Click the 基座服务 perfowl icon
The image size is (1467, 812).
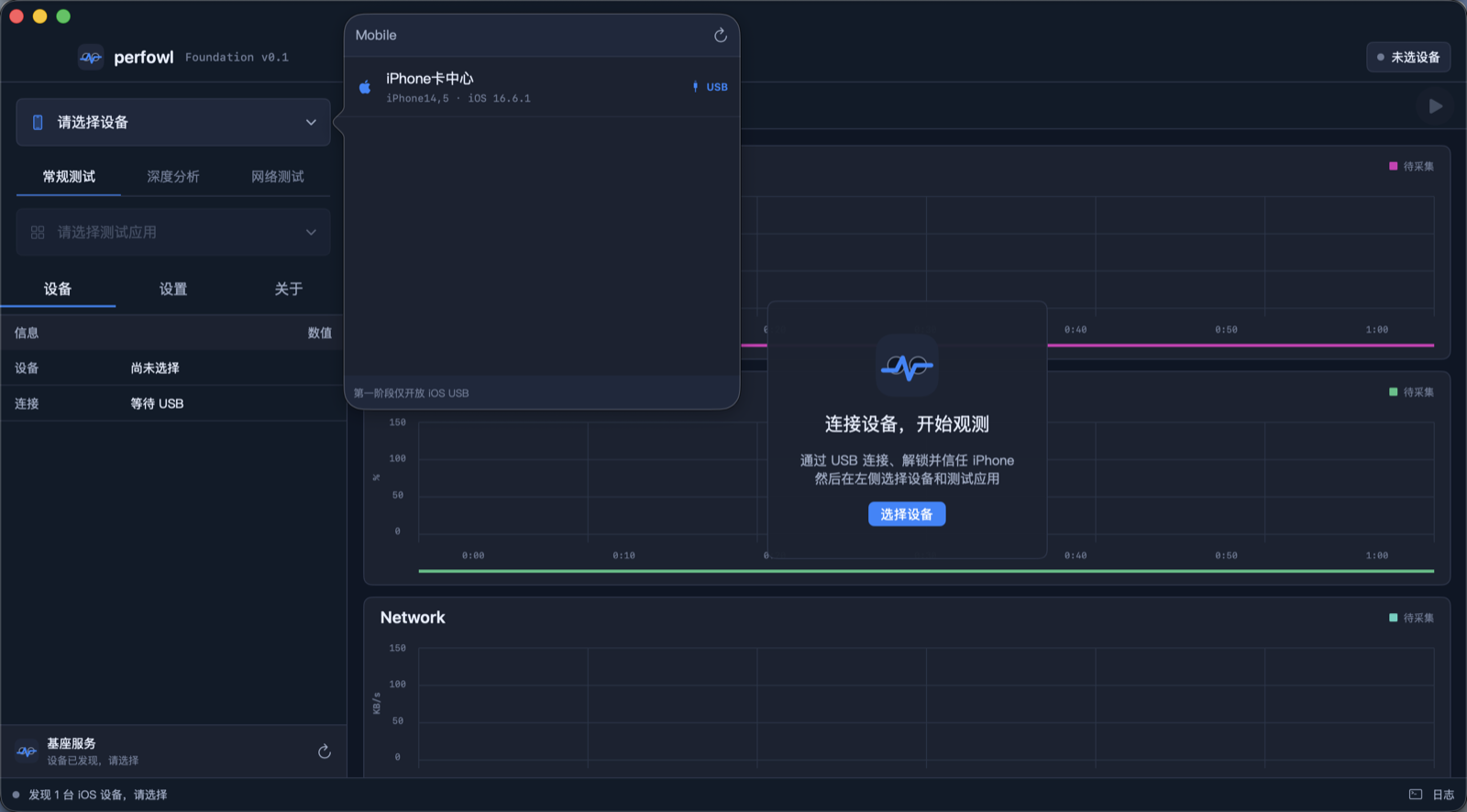click(27, 752)
